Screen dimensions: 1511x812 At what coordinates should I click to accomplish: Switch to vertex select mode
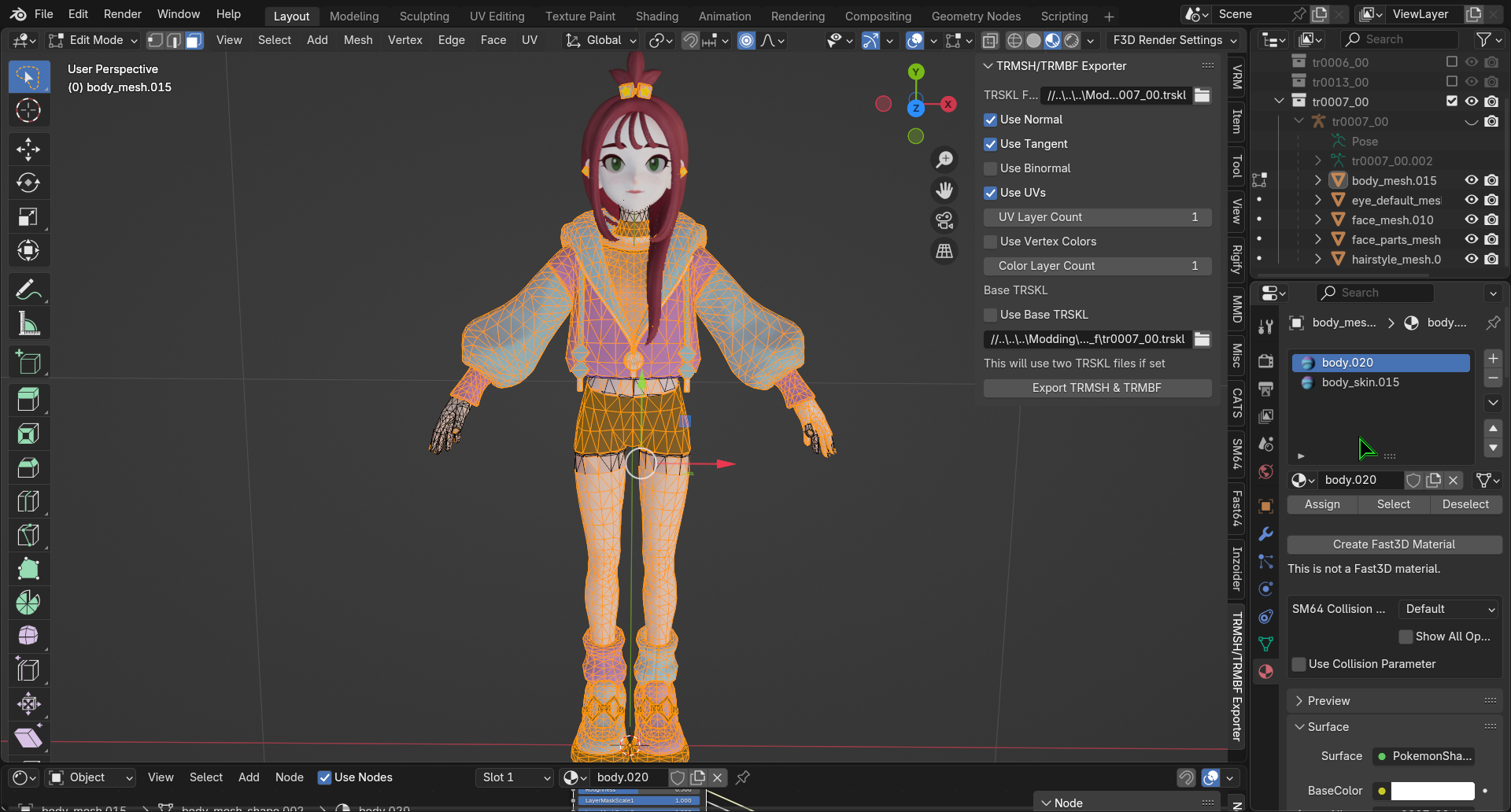tap(156, 40)
